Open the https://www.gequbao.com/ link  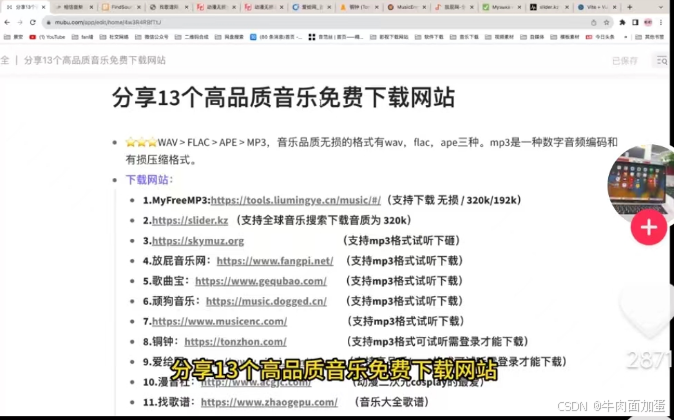(261, 281)
